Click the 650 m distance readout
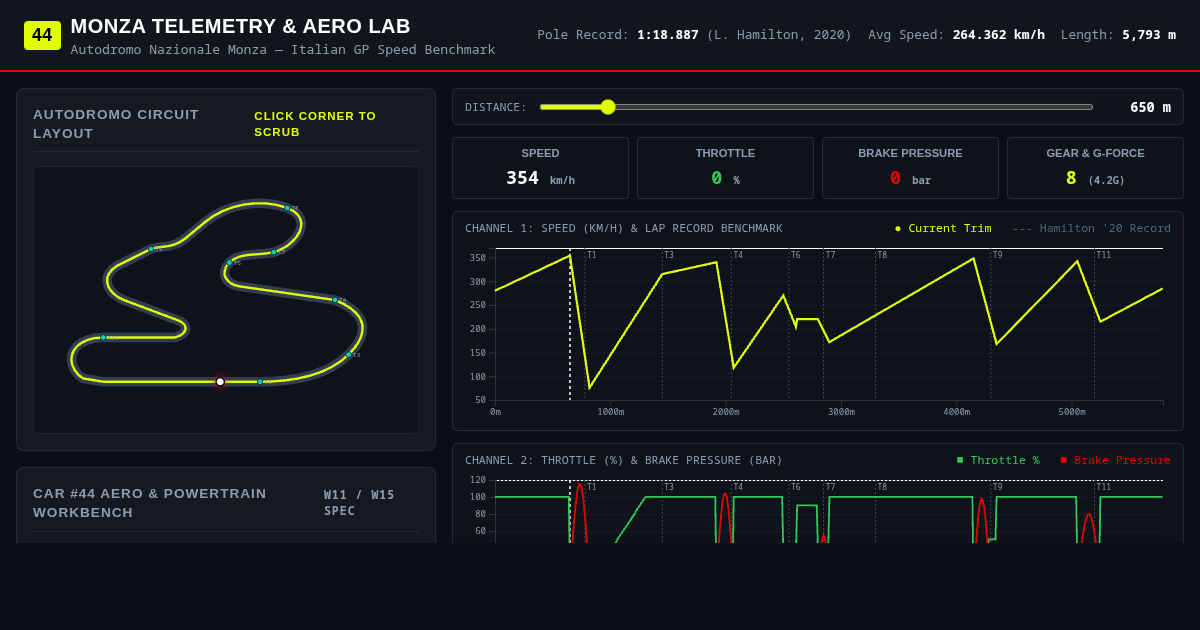The width and height of the screenshot is (1200, 630). click(1150, 107)
